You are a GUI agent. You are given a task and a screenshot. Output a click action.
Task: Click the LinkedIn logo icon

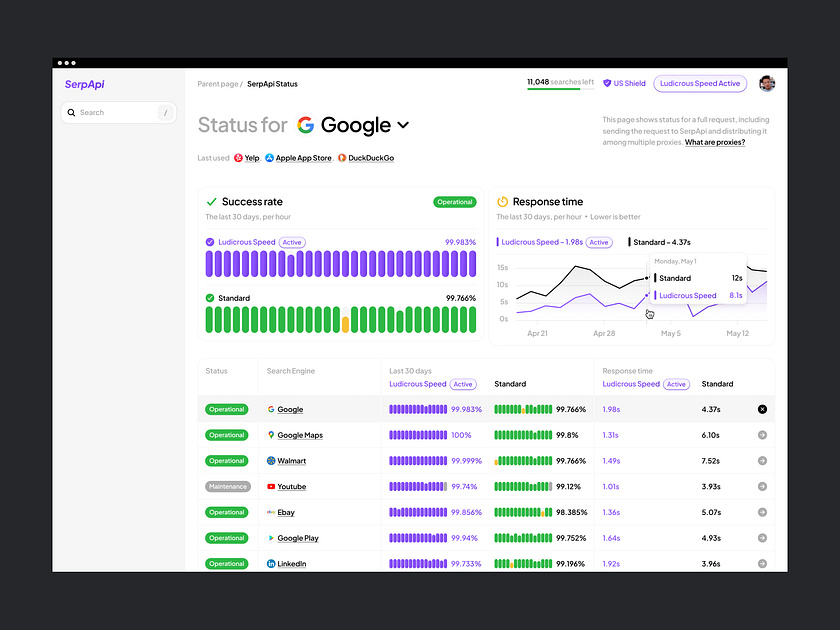(271, 564)
